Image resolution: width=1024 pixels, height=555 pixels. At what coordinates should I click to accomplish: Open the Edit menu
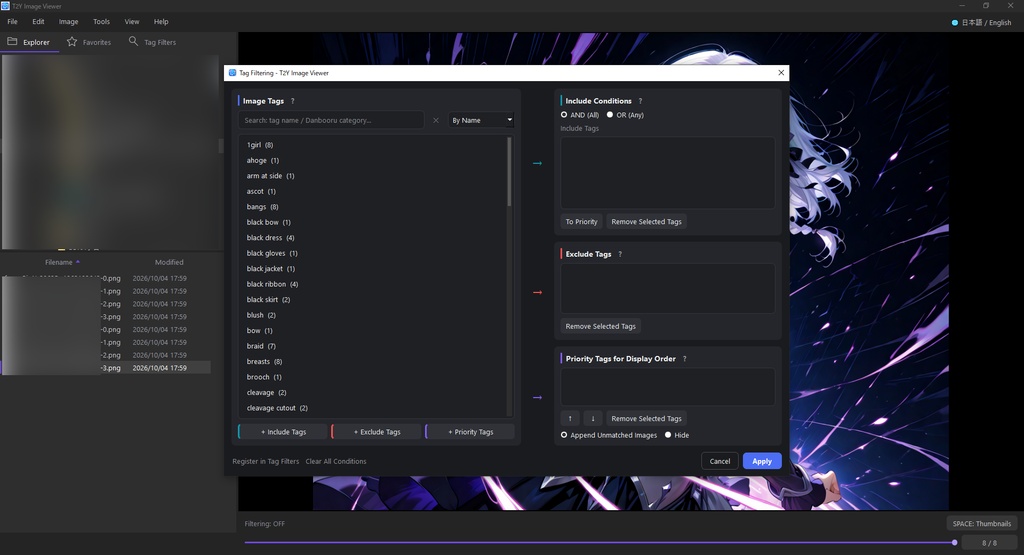click(39, 22)
